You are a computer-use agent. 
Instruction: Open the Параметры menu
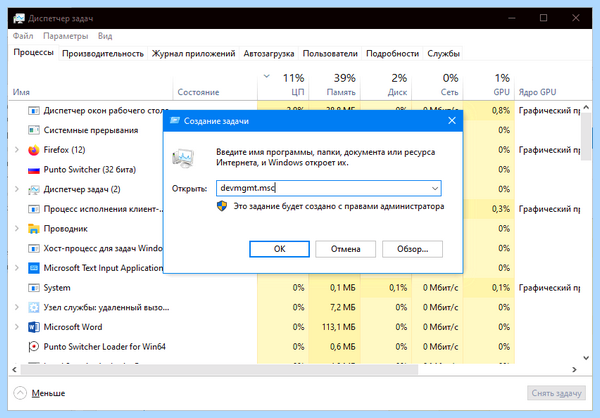(x=65, y=36)
